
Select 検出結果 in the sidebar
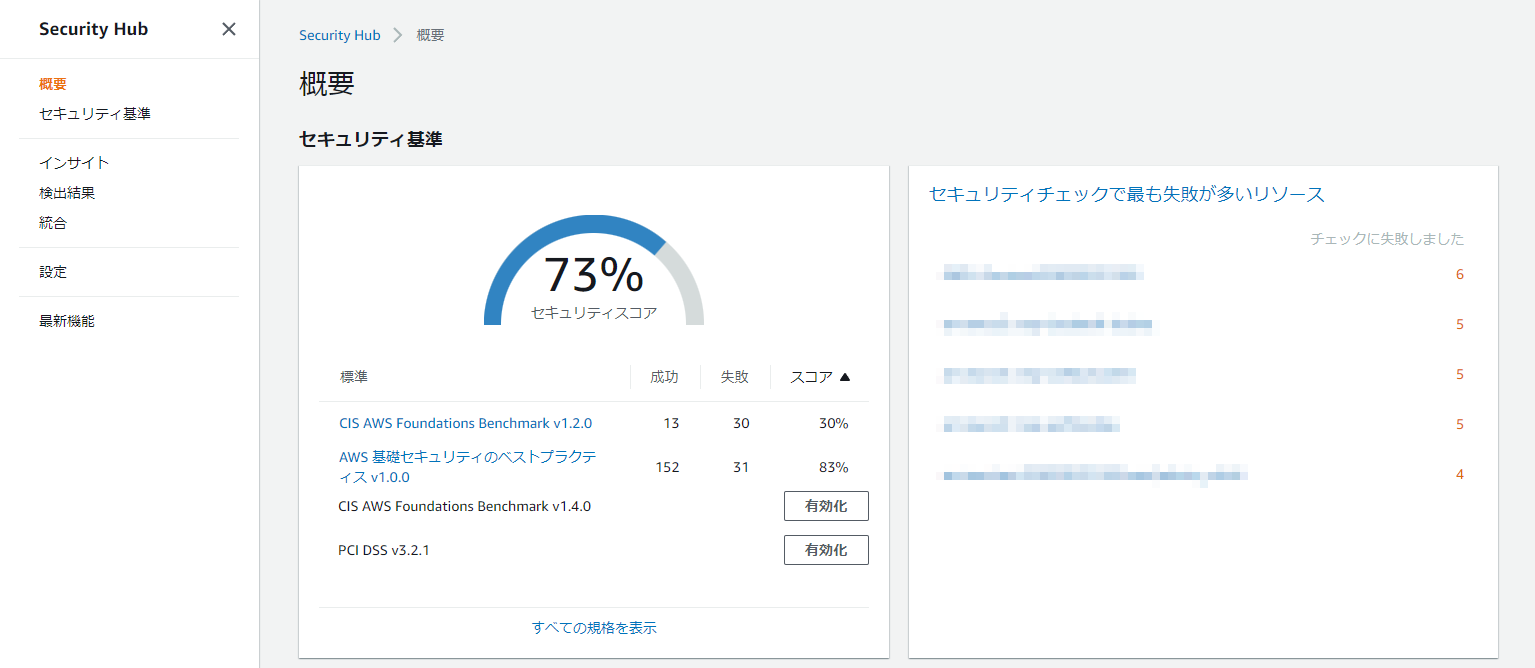(67, 193)
